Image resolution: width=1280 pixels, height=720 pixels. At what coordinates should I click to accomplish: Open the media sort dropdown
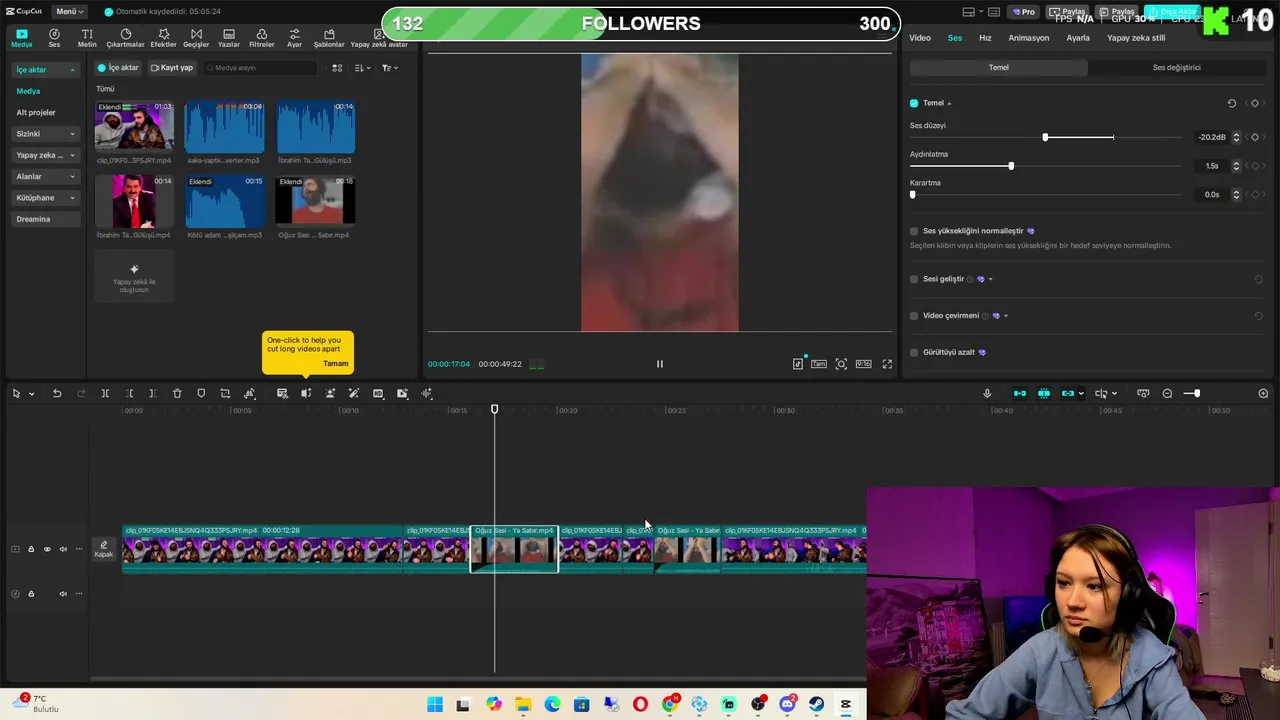pyautogui.click(x=362, y=68)
